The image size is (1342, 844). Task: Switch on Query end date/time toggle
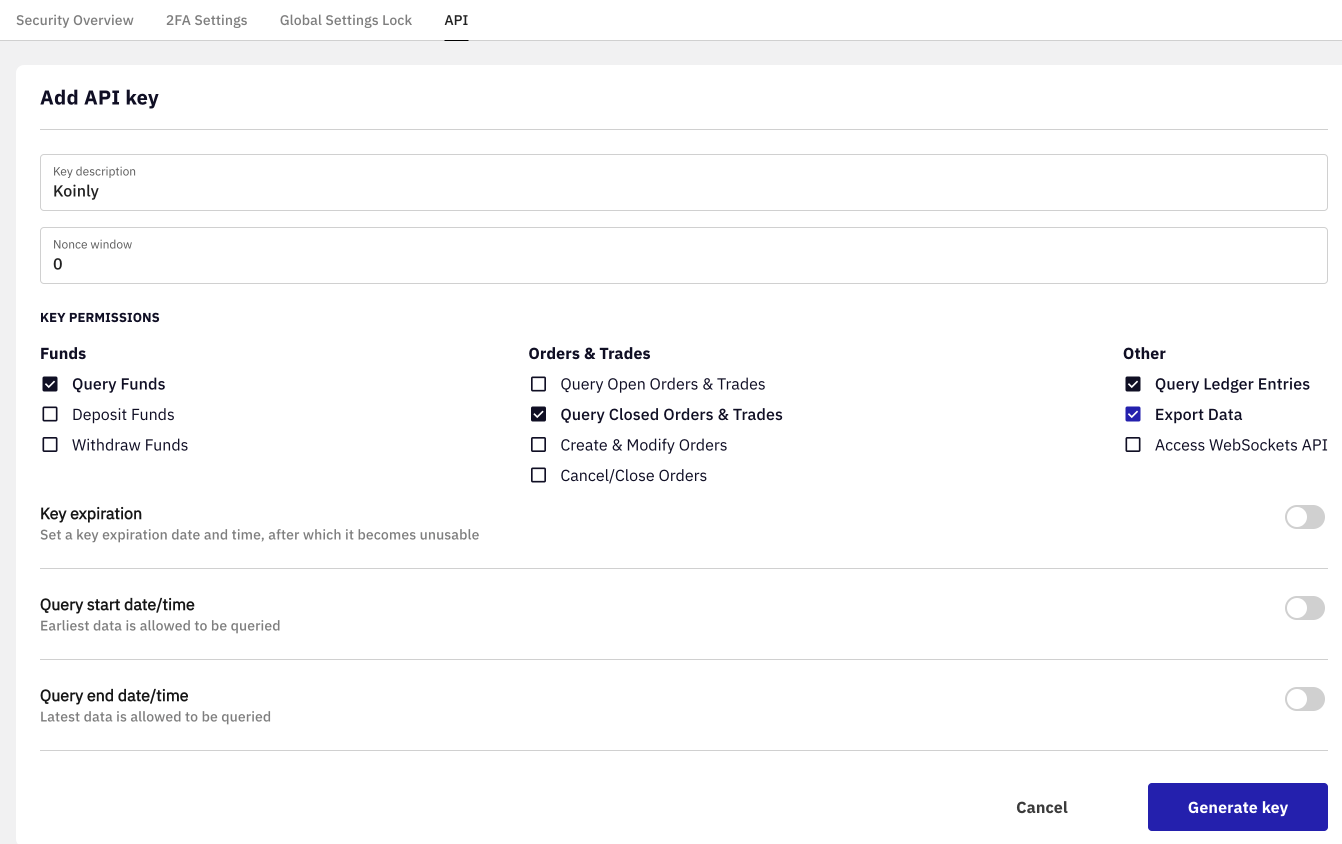pos(1305,699)
